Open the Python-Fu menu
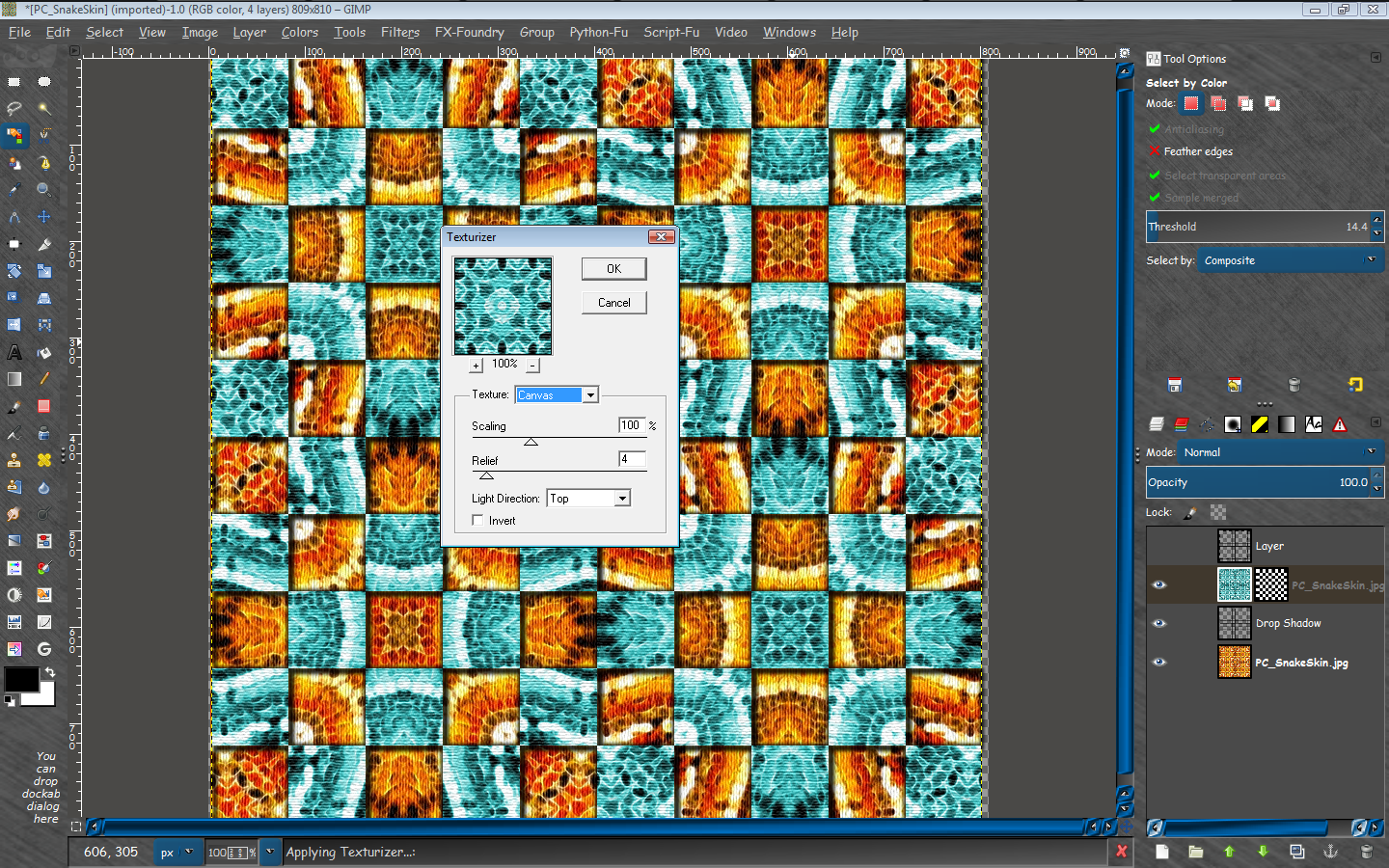 [x=598, y=32]
